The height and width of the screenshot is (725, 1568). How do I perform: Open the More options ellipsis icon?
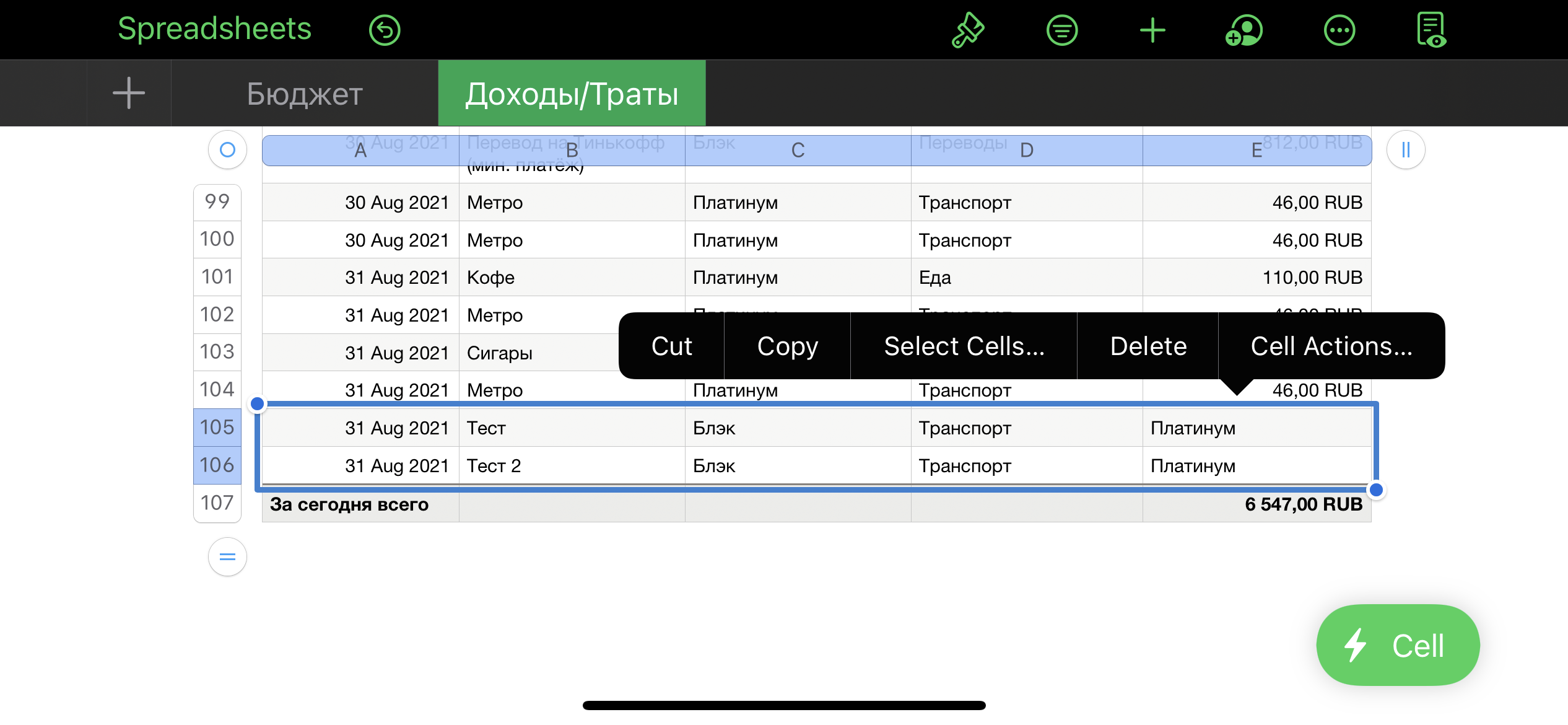pyautogui.click(x=1339, y=30)
